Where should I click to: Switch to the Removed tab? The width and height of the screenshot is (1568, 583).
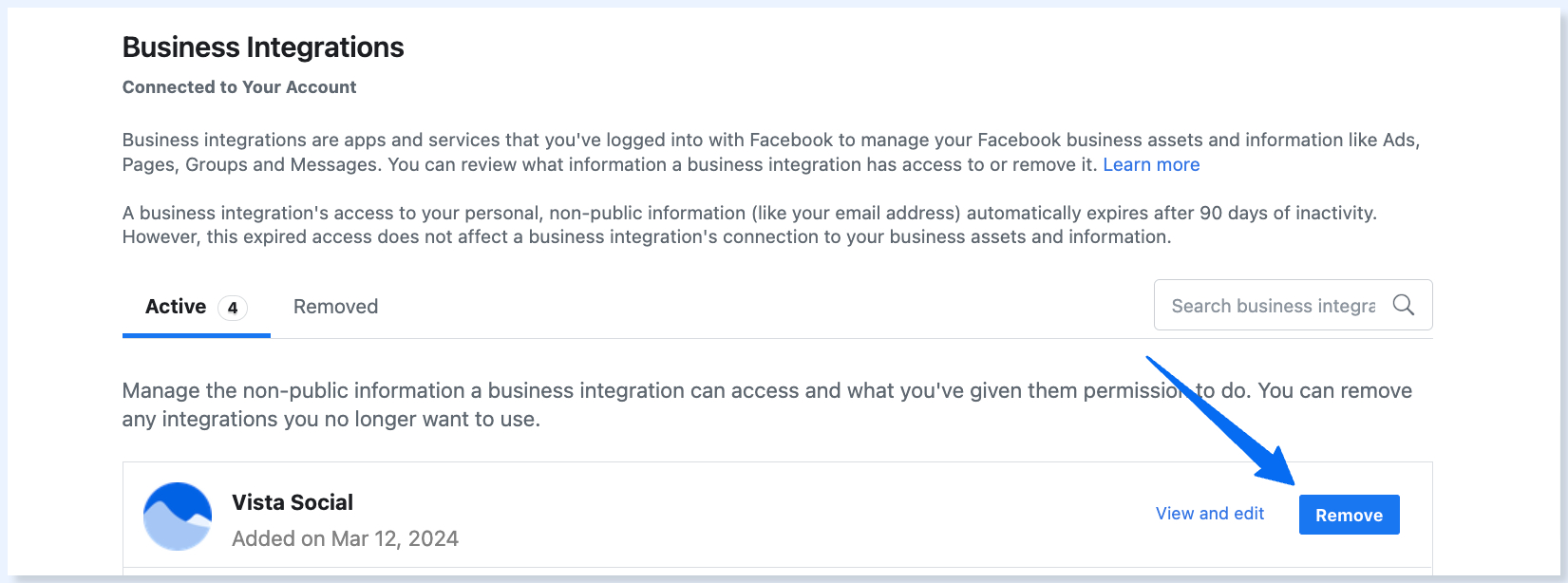coord(335,307)
